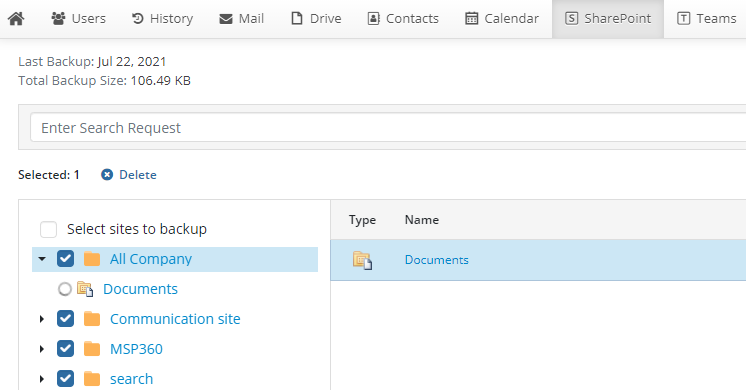This screenshot has width=746, height=390.
Task: Open the Communication site link
Action: pos(175,319)
